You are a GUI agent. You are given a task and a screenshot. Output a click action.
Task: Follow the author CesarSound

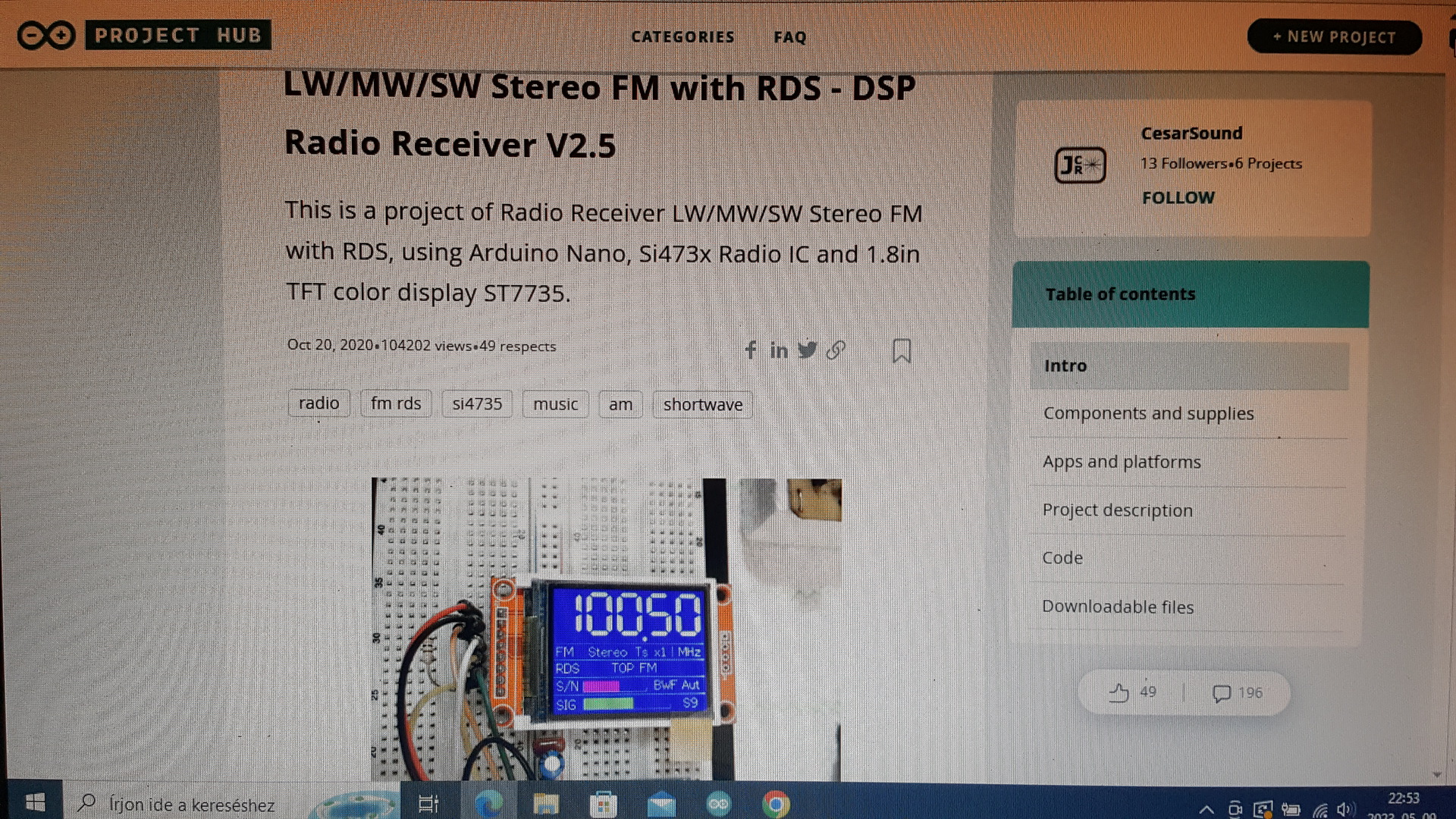[x=1178, y=198]
